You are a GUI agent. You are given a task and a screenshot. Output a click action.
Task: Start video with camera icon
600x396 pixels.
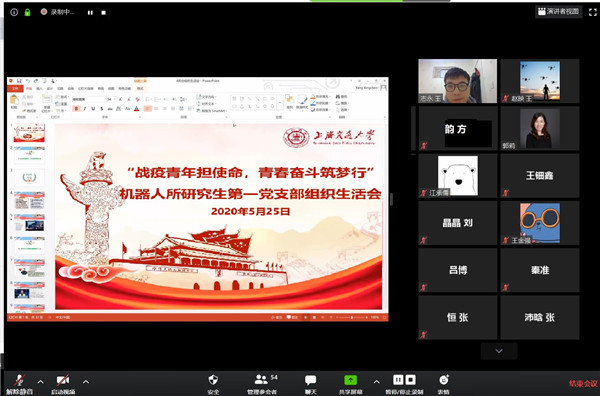pyautogui.click(x=63, y=384)
